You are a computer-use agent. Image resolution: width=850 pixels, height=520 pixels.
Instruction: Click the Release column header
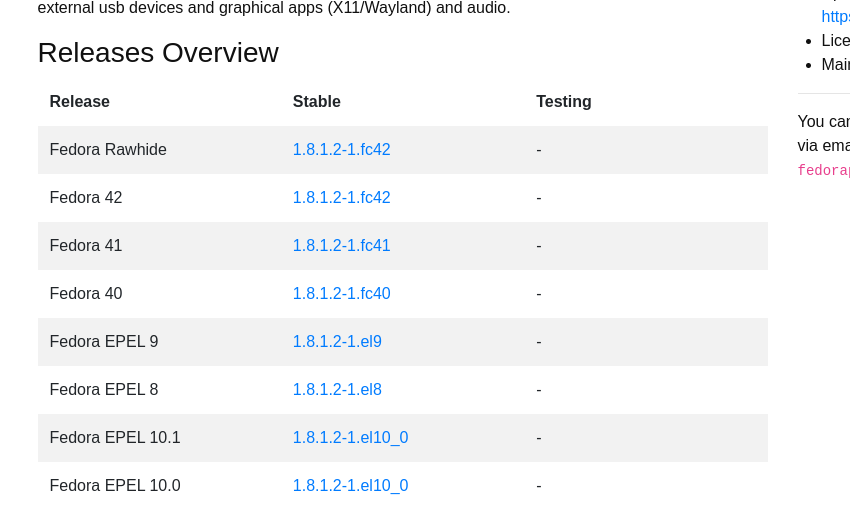(x=79, y=102)
